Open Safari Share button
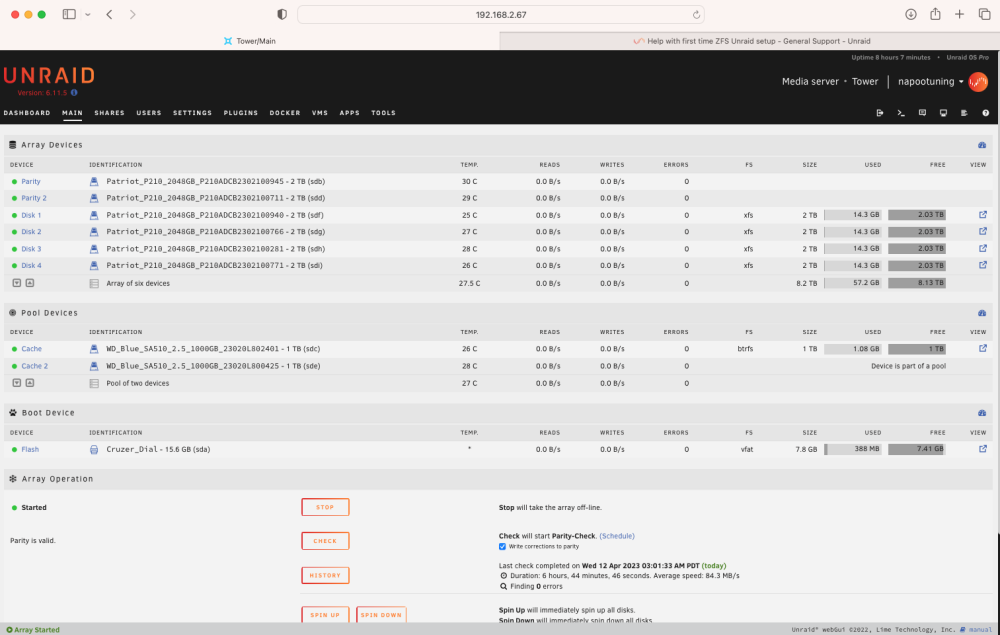The image size is (1000, 635). [x=935, y=14]
